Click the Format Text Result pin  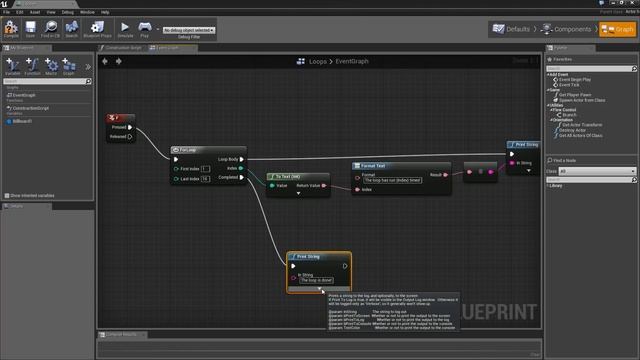pyautogui.click(x=445, y=175)
